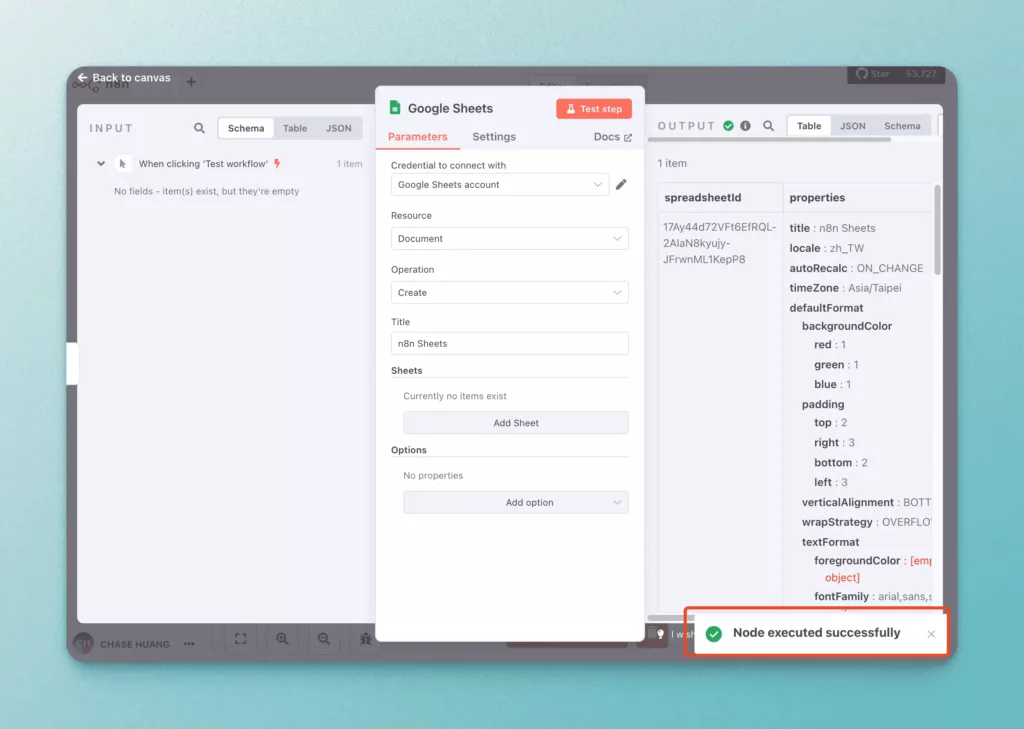Click the Google Sheets node icon
1024x729 pixels.
(394, 107)
